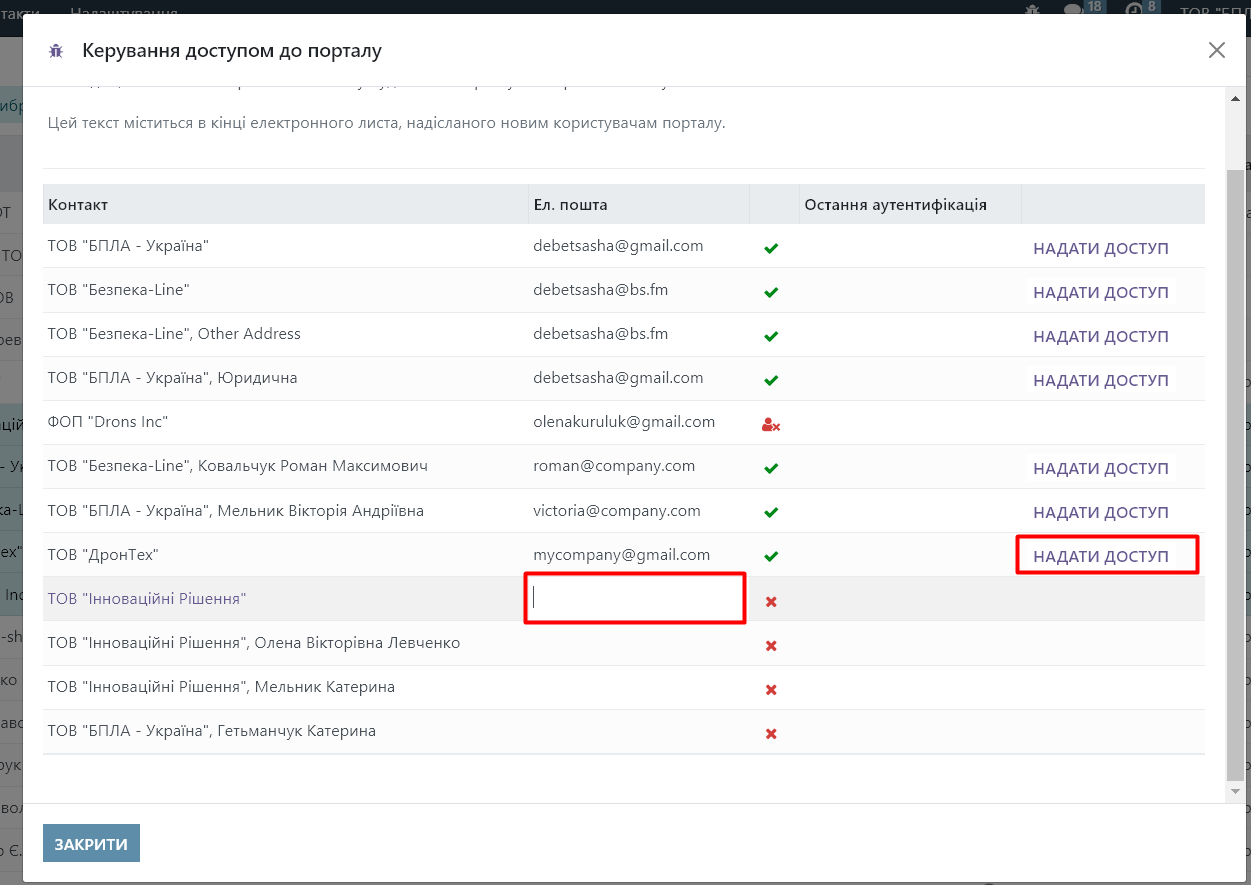
Task: Click email mycompany@gmail.com
Action: (622, 554)
